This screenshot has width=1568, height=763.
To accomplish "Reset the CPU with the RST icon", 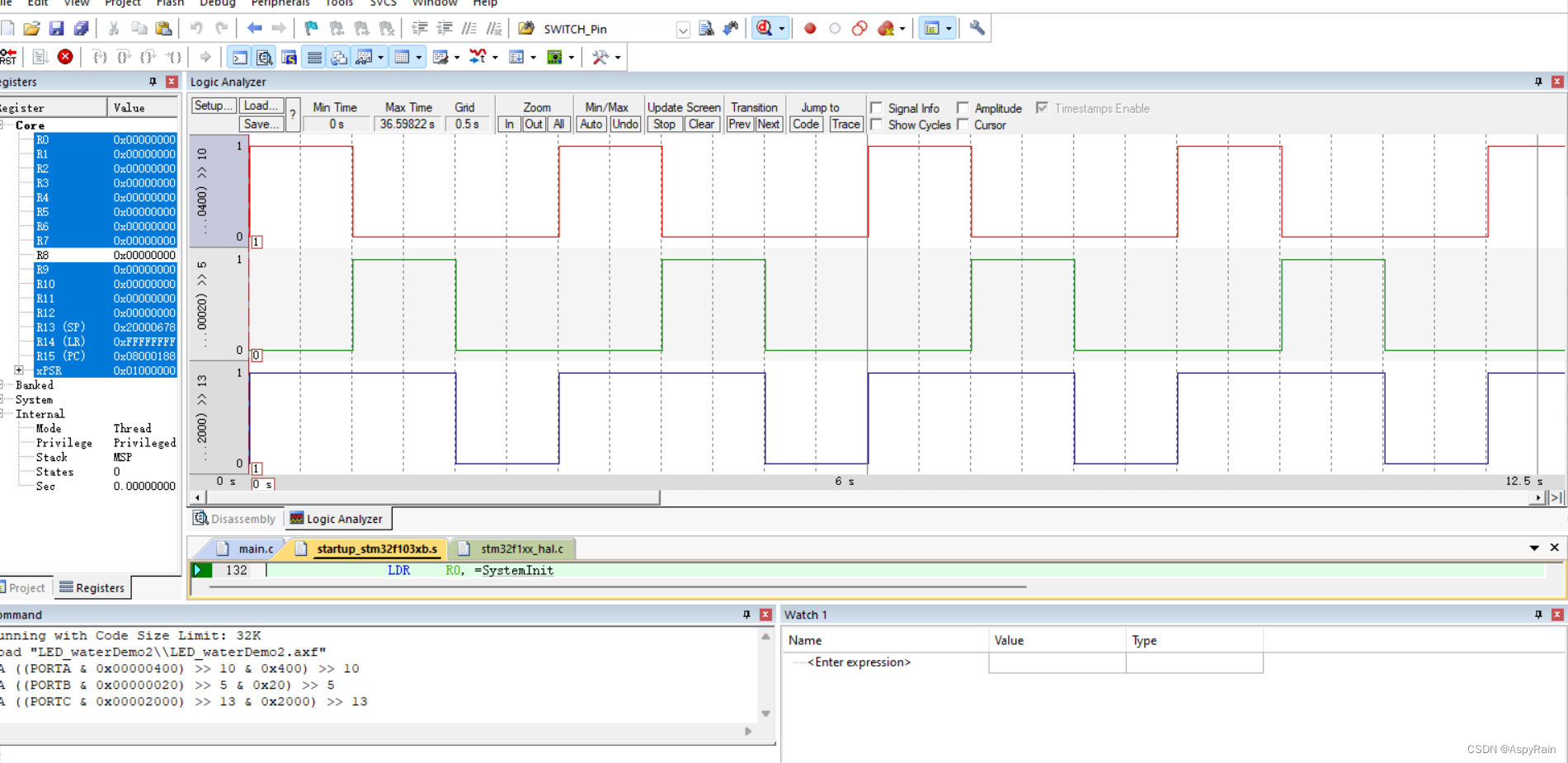I will pyautogui.click(x=8, y=57).
